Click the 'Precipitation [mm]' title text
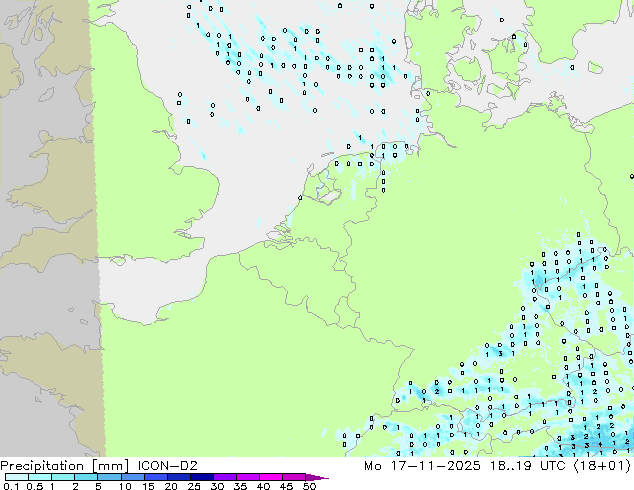 [65, 466]
